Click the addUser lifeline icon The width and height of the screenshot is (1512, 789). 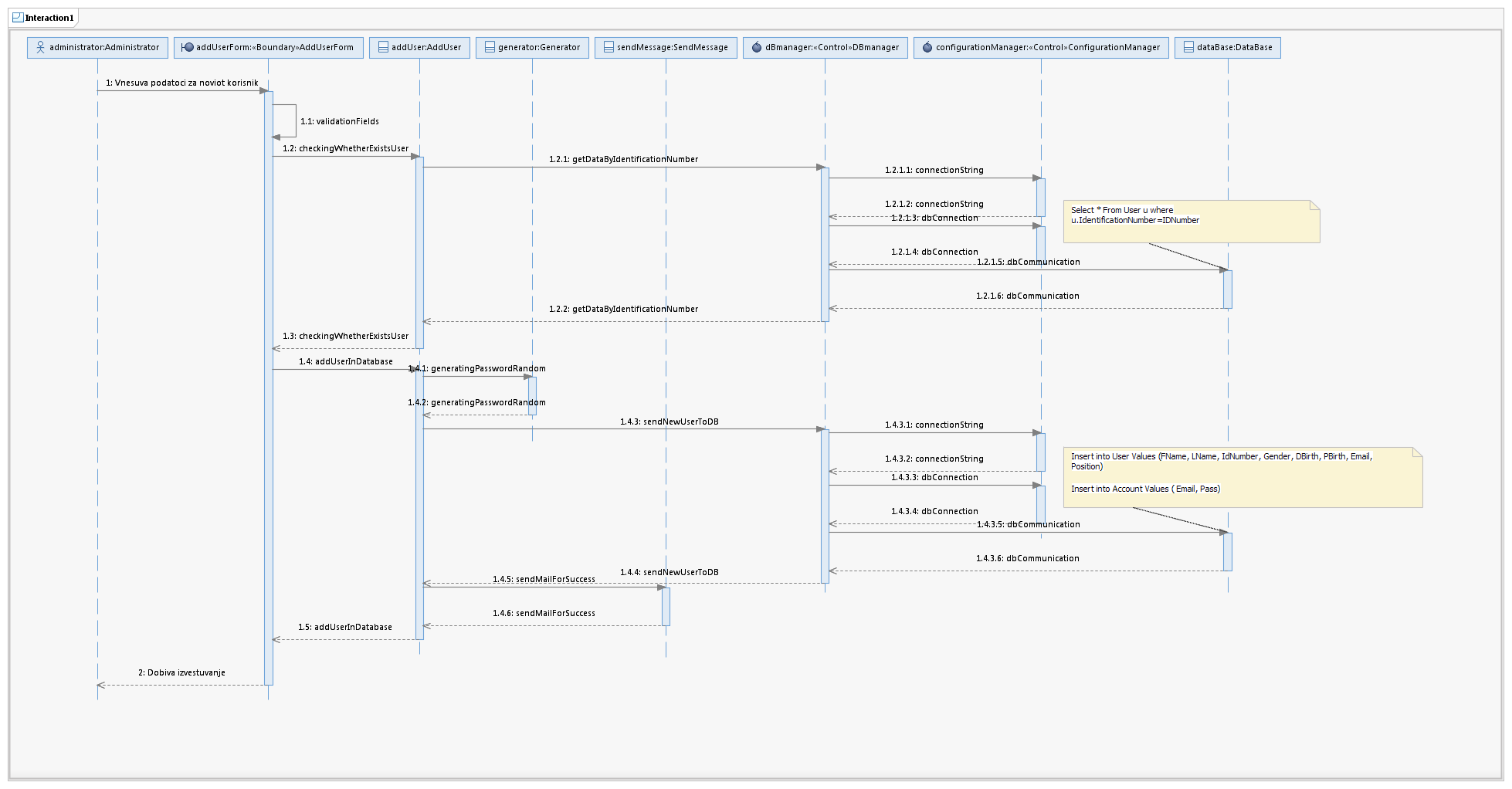click(x=383, y=48)
